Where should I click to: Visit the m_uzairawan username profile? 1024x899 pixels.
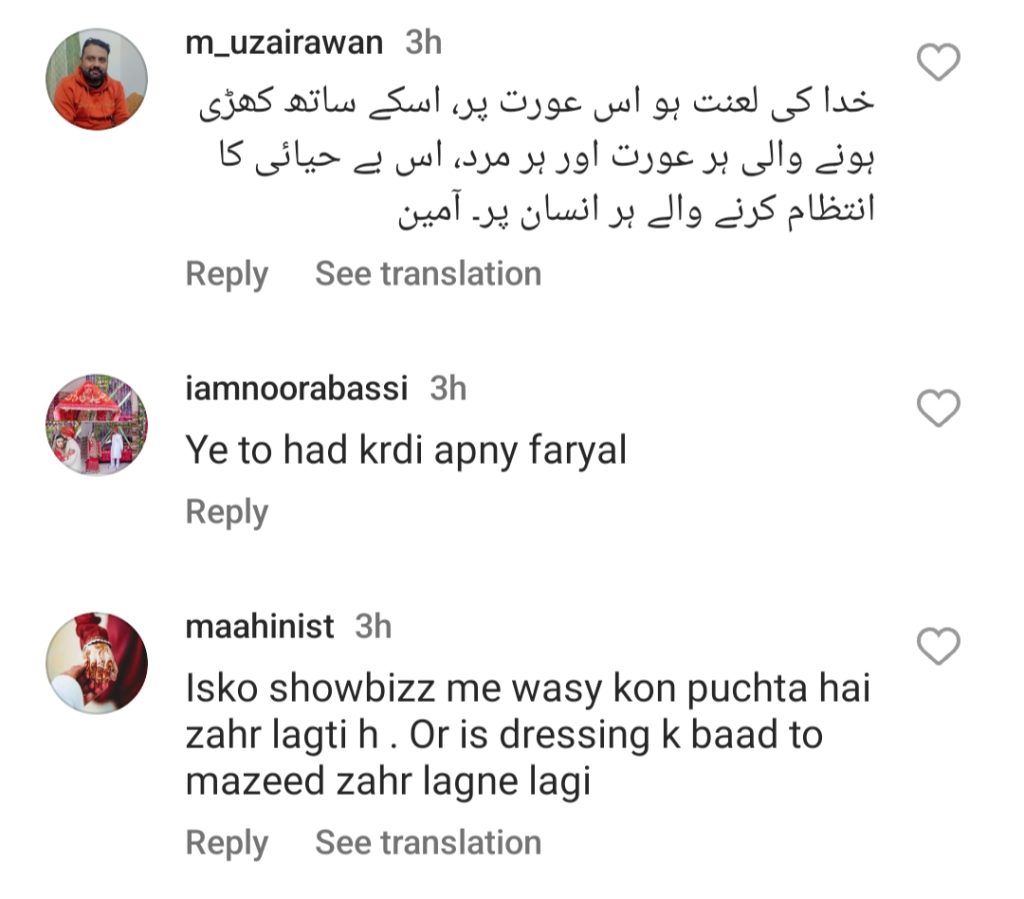(284, 43)
